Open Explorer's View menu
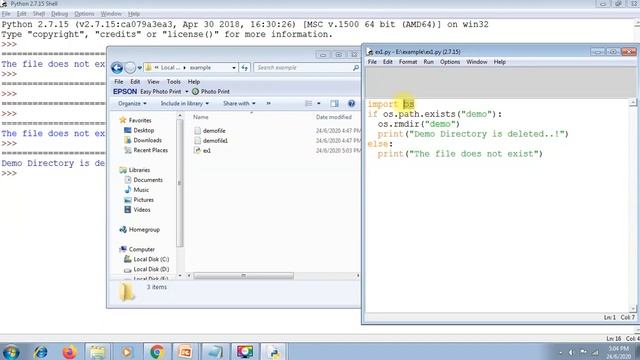This screenshot has height=360, width=640. point(153,82)
